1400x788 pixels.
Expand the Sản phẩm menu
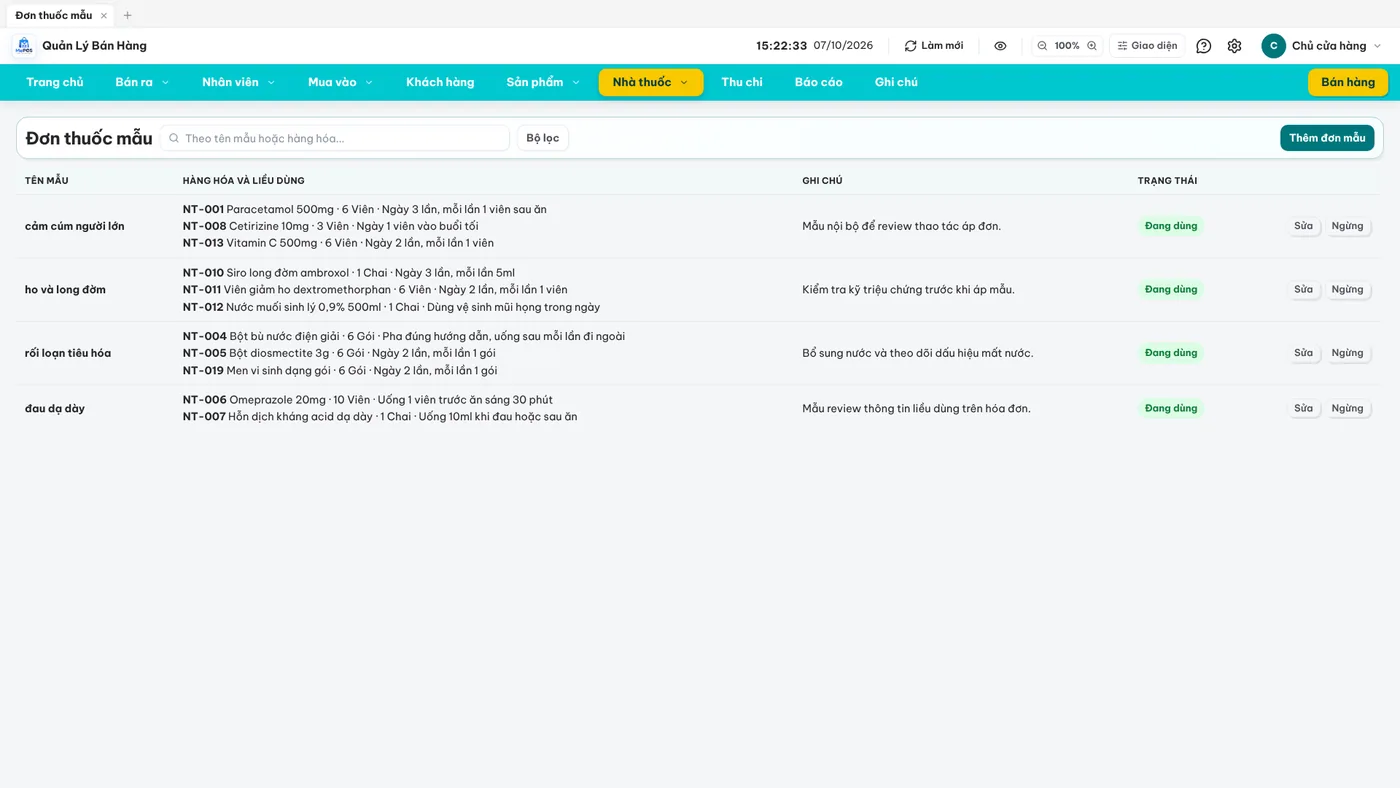point(543,82)
